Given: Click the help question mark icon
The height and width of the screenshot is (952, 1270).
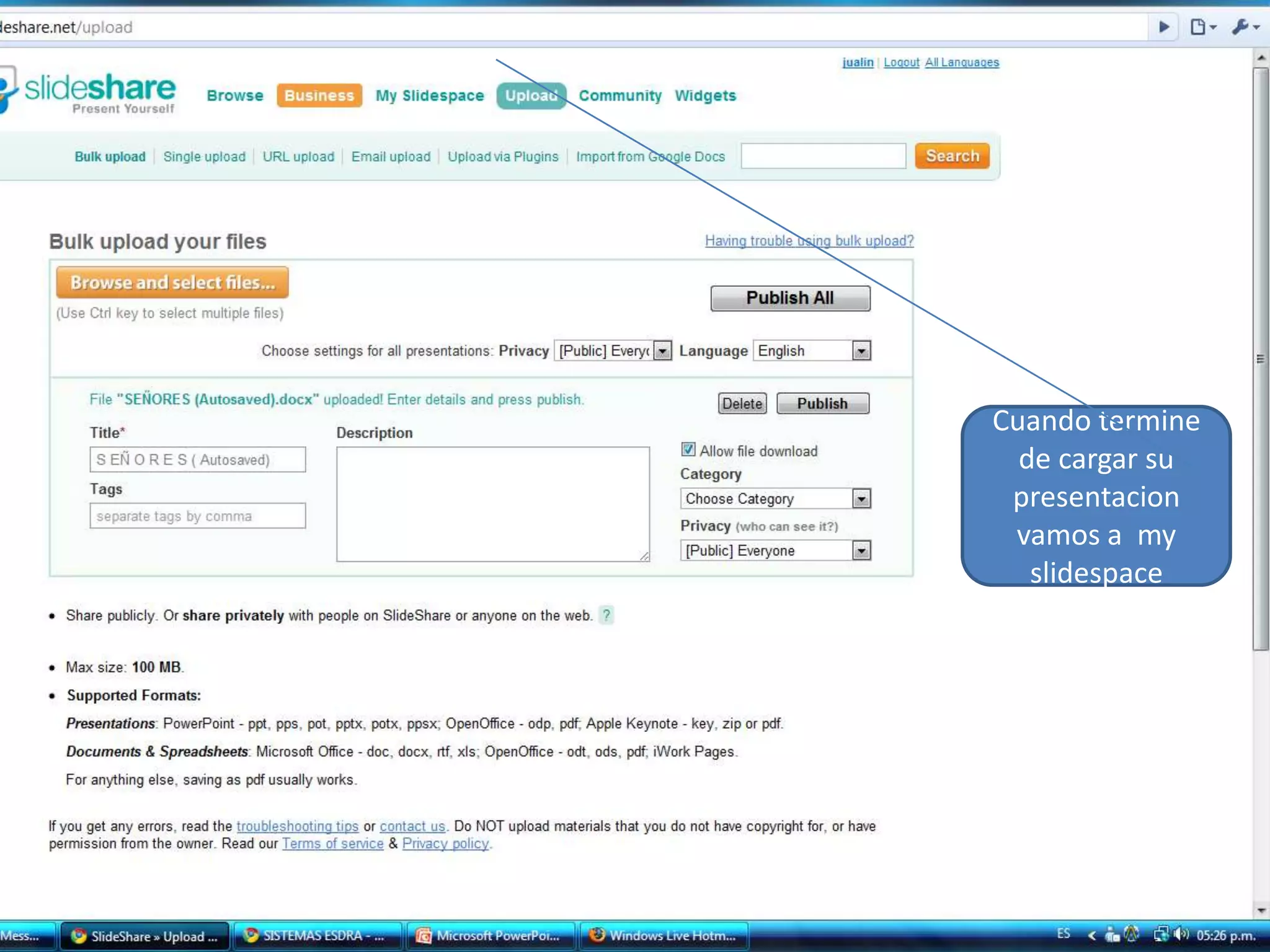Looking at the screenshot, I should tap(606, 615).
